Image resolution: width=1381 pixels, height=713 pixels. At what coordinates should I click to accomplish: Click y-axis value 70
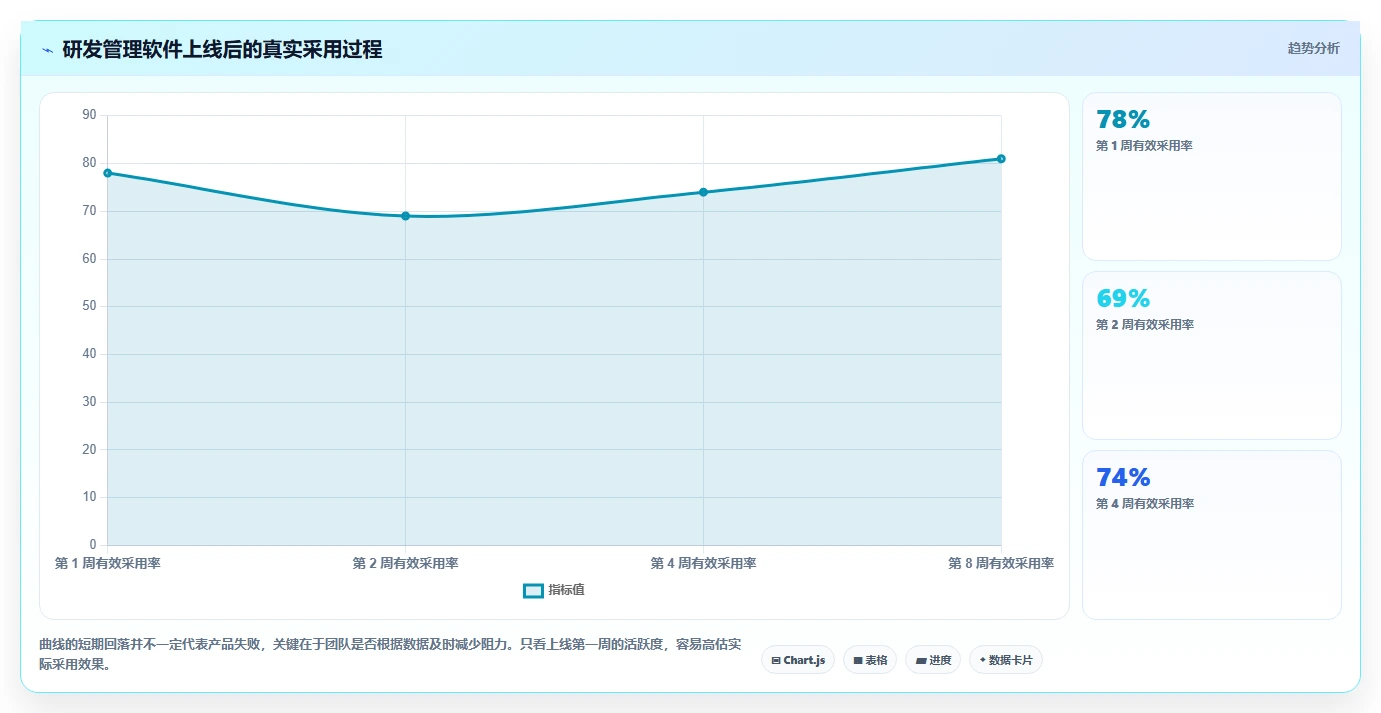[x=89, y=211]
